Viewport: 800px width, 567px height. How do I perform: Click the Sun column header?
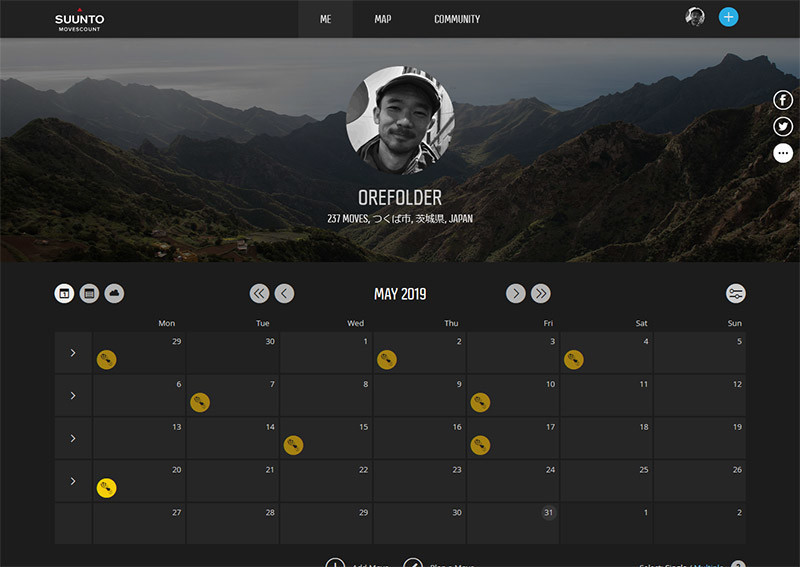click(x=735, y=323)
